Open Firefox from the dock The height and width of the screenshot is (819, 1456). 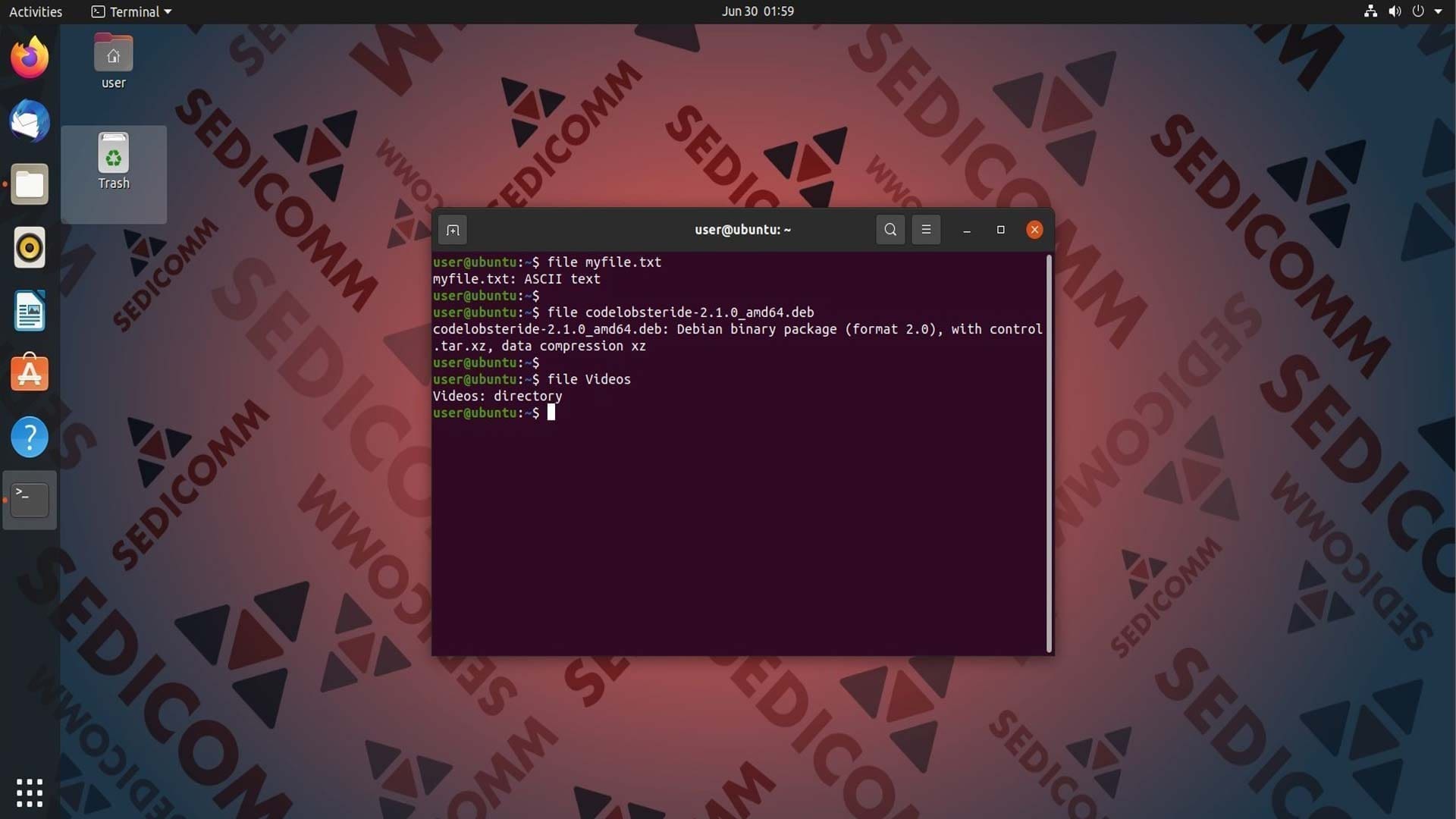(30, 57)
